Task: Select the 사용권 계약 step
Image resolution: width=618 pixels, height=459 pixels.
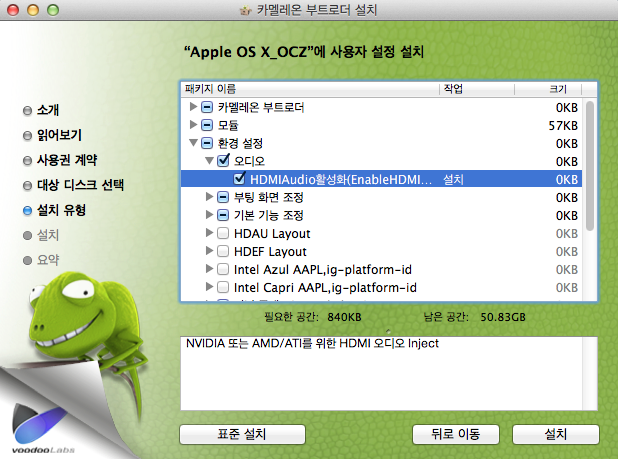Action: [67, 160]
